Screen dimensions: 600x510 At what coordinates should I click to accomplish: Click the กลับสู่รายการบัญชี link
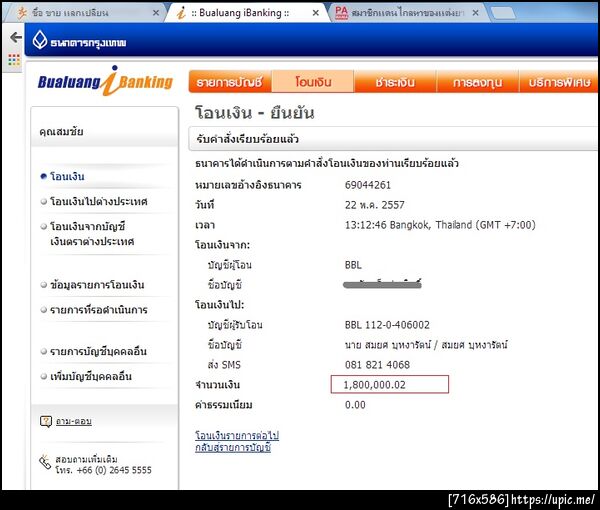[233, 447]
